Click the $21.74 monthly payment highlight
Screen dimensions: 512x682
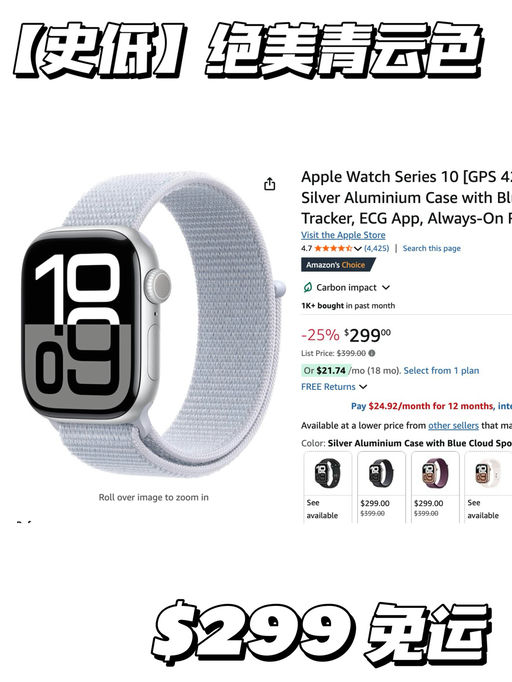[x=331, y=371]
